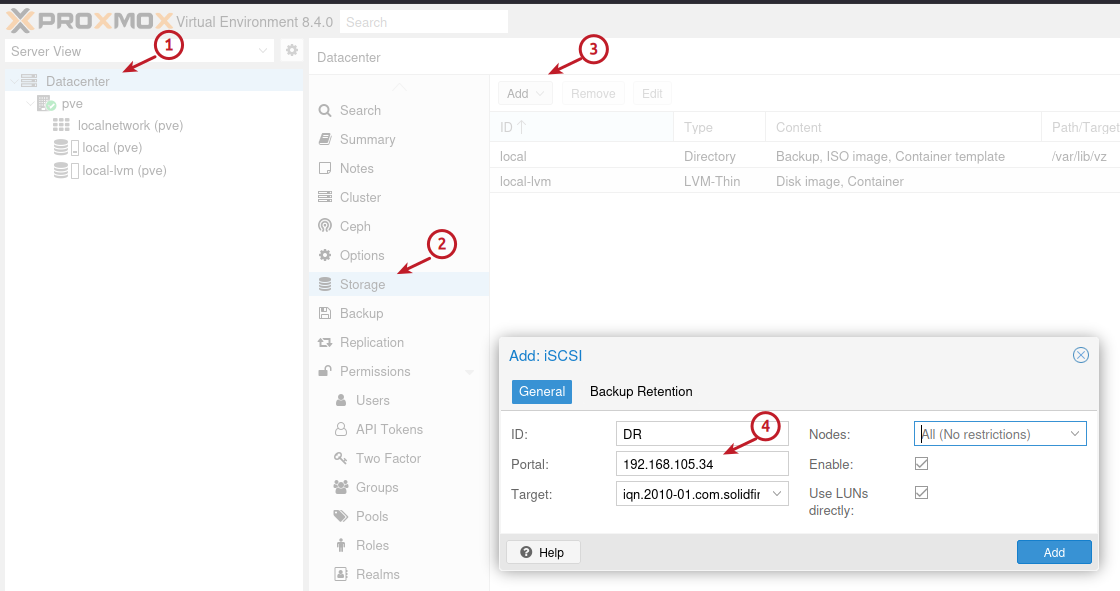Click the Datacenter server icon in tree
Image resolution: width=1120 pixels, height=591 pixels.
coord(29,81)
